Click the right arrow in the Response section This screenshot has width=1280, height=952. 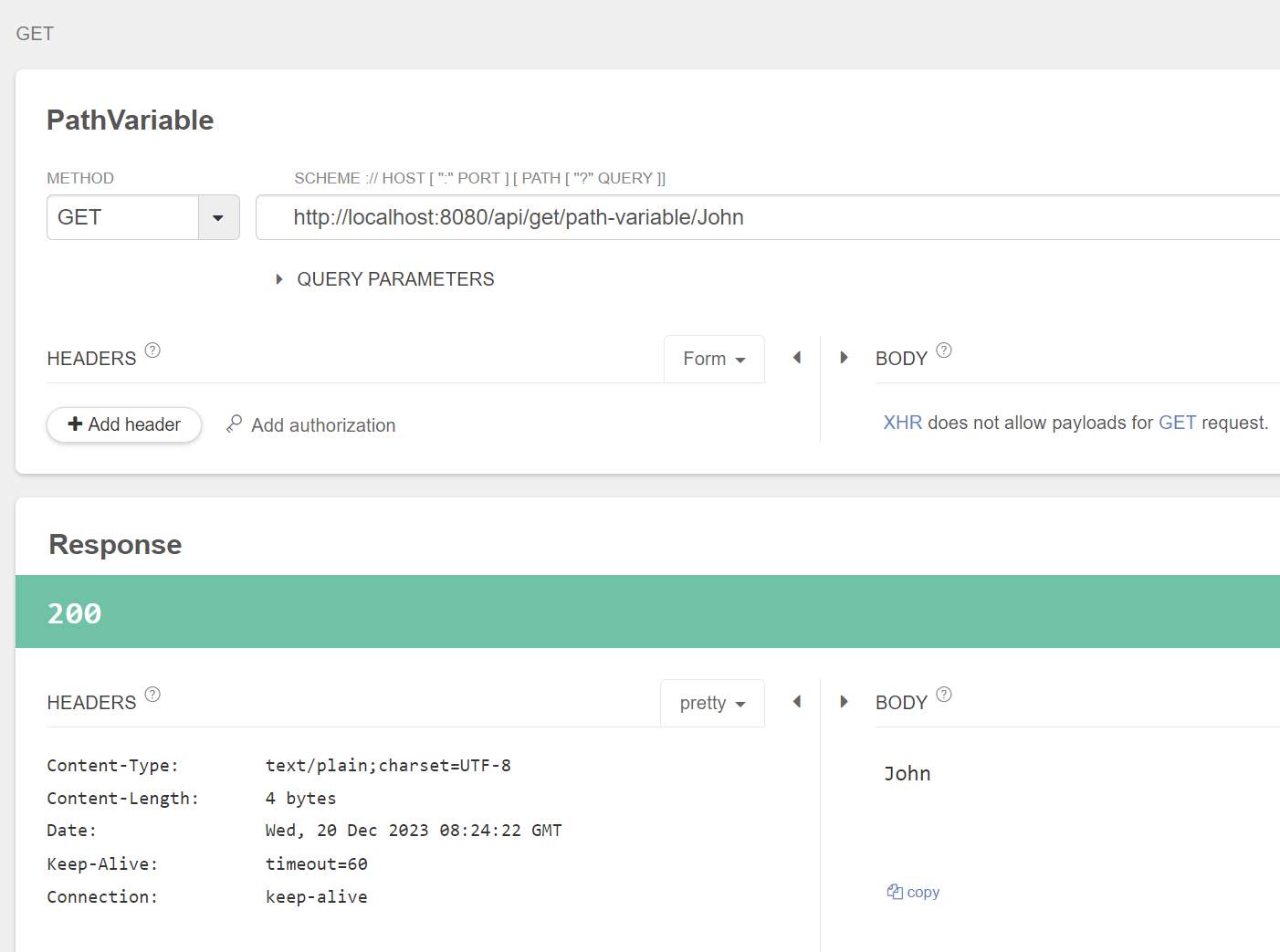point(843,701)
